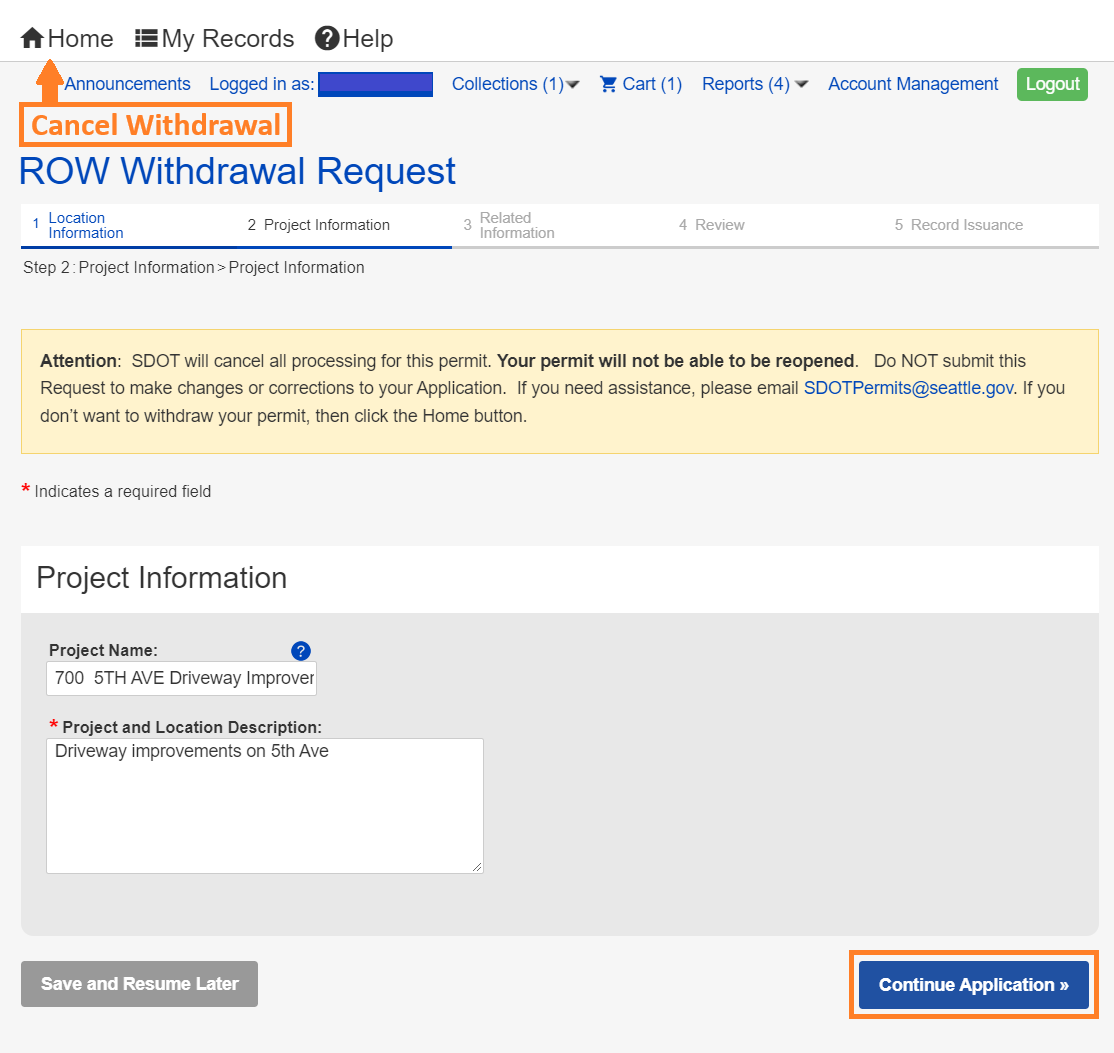1114x1053 pixels.
Task: Click the SDOTPermits@seattle.gov email link
Action: pos(908,388)
